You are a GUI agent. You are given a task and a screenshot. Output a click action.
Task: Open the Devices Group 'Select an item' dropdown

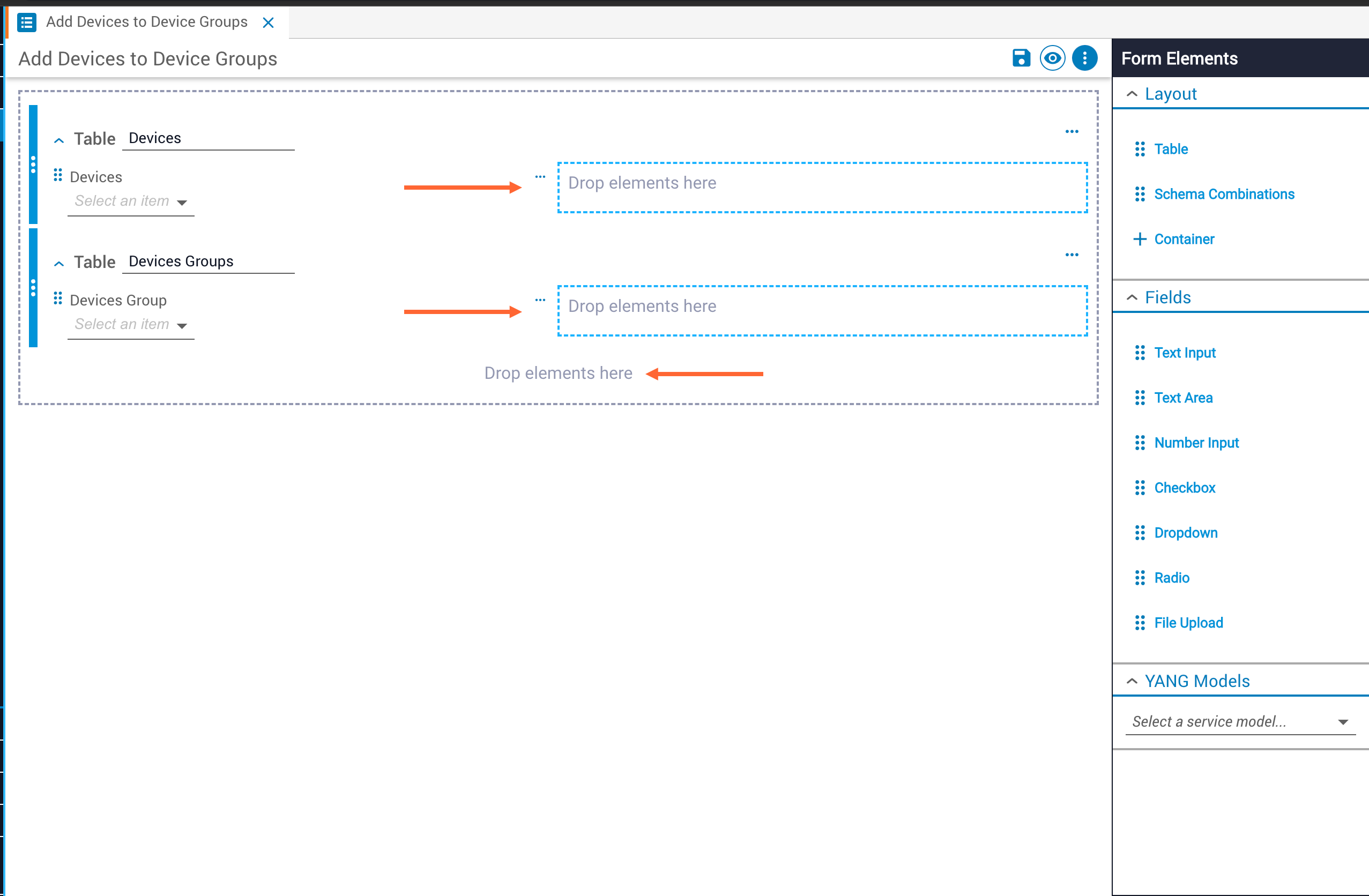pos(131,324)
